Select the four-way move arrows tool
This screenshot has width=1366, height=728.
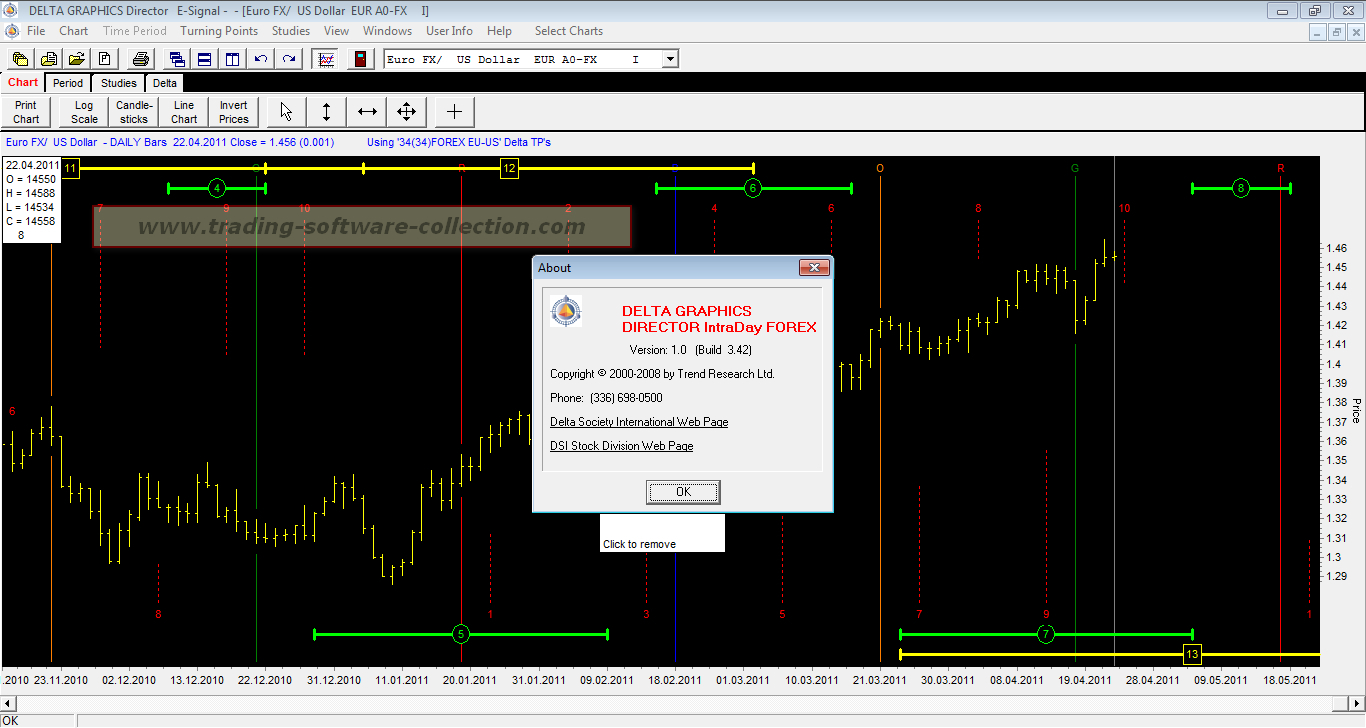click(406, 112)
